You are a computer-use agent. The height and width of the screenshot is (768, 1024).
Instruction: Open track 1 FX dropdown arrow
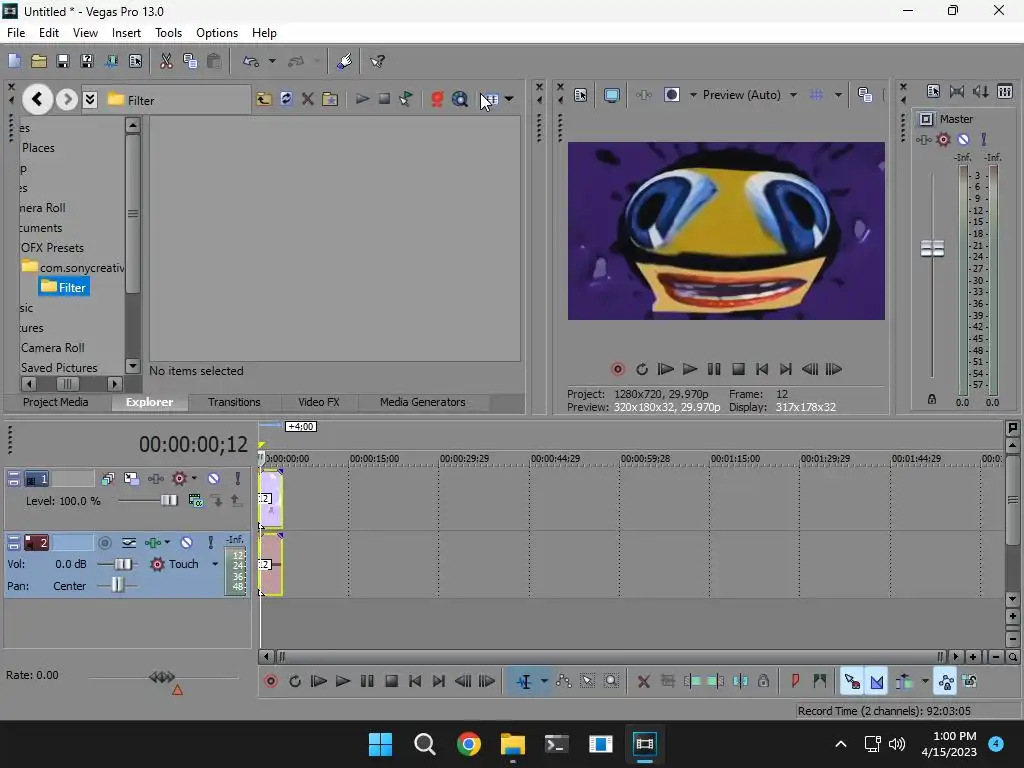pos(194,479)
